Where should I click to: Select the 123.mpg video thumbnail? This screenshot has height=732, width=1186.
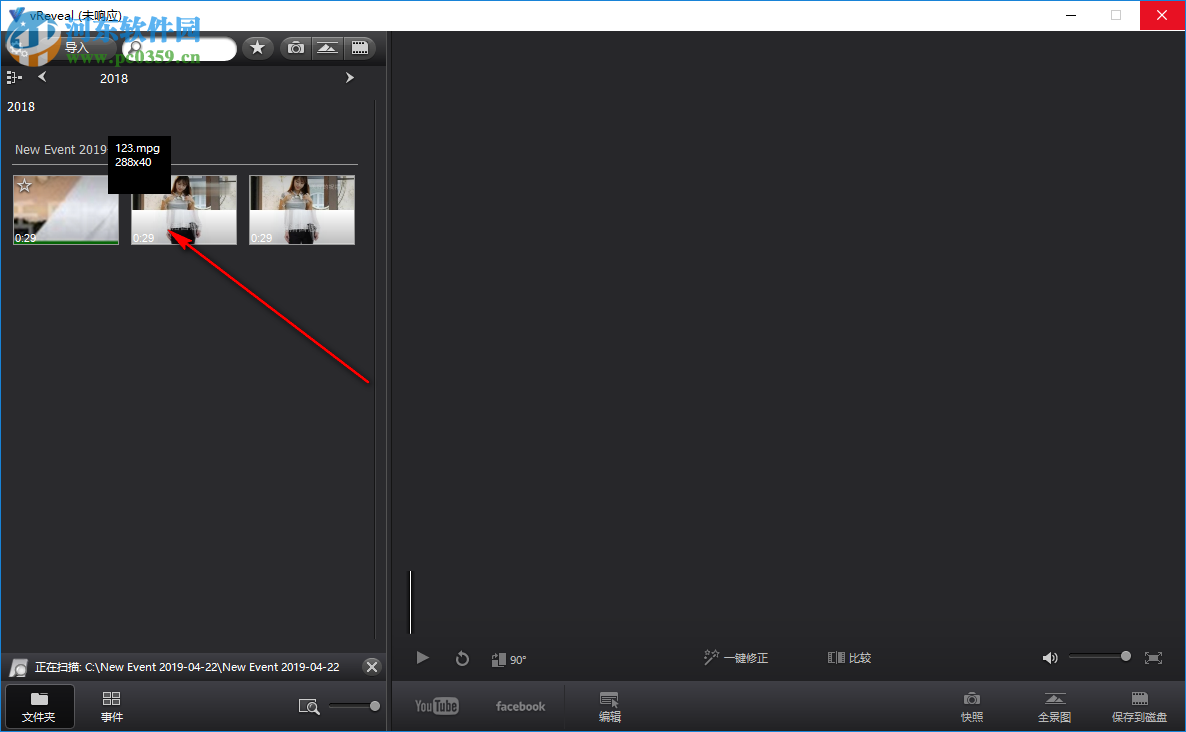tap(184, 210)
